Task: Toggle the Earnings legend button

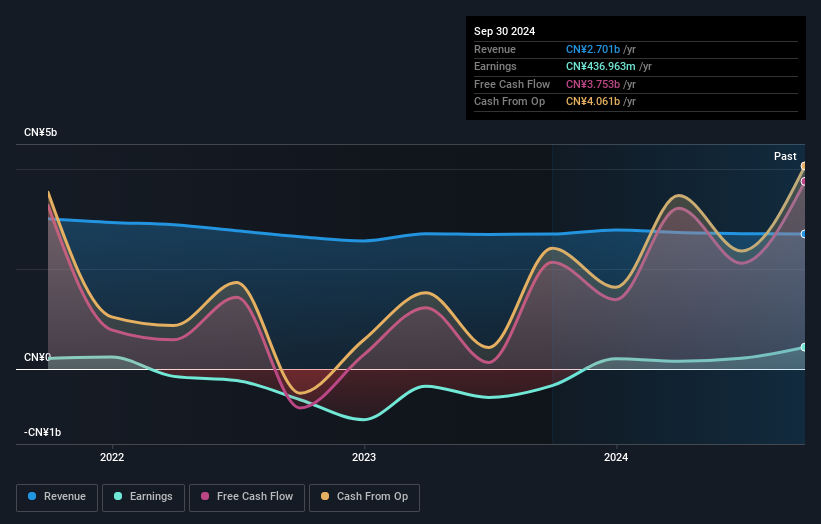Action: (x=143, y=497)
